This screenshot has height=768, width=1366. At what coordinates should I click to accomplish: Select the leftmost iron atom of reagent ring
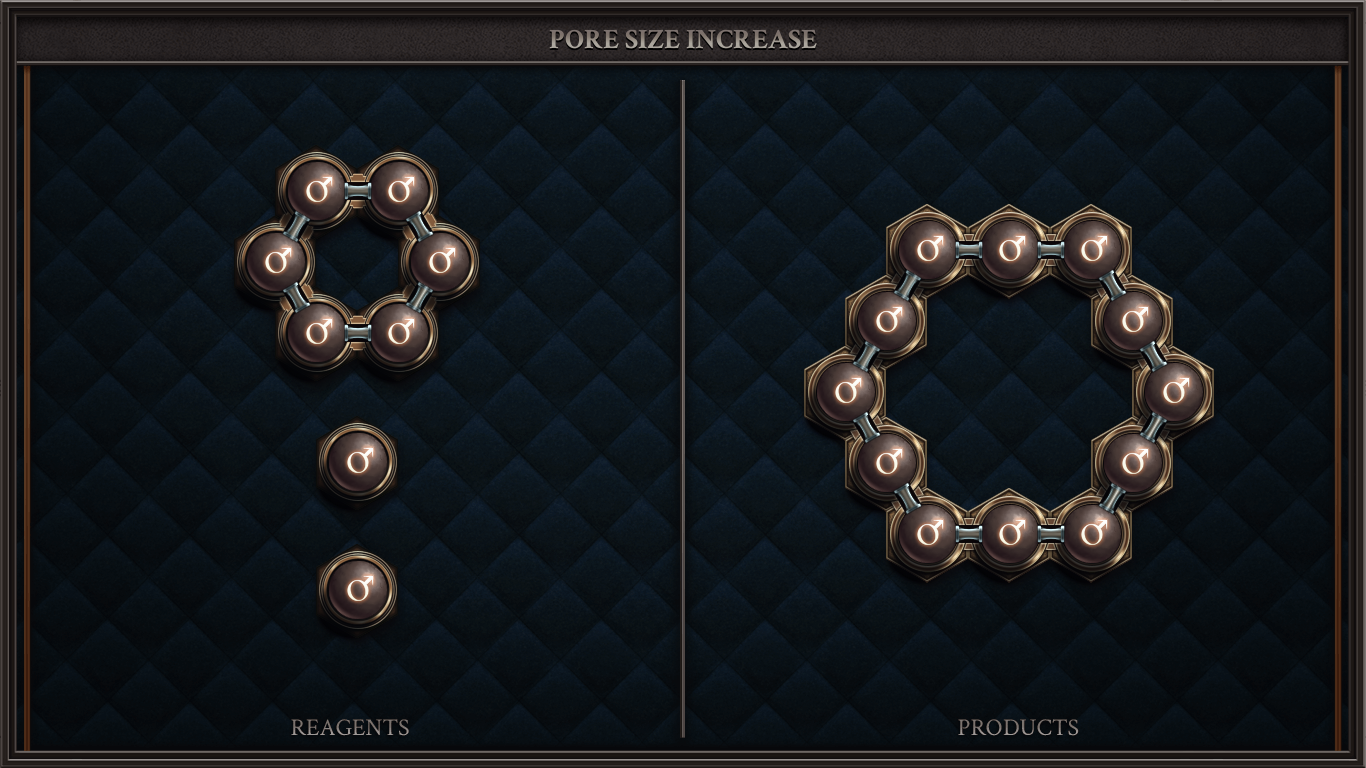coord(275,261)
